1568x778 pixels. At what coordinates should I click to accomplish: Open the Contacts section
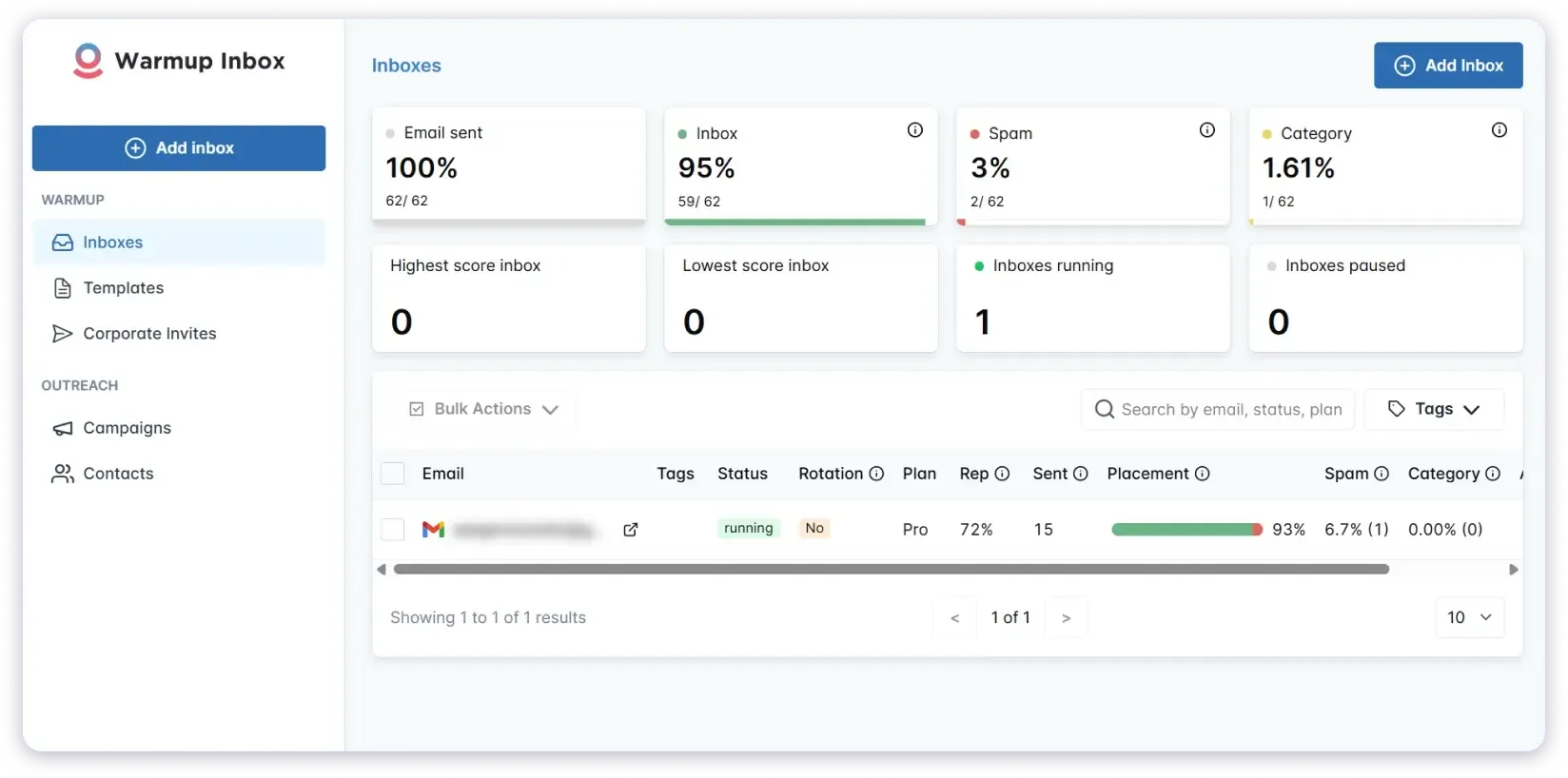coord(179,474)
